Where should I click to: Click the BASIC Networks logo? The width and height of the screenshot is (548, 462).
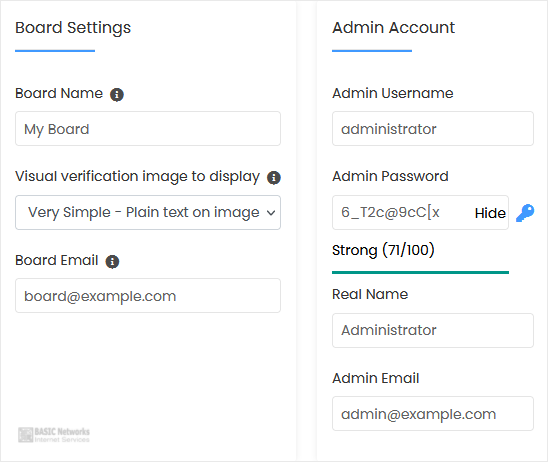[54, 435]
